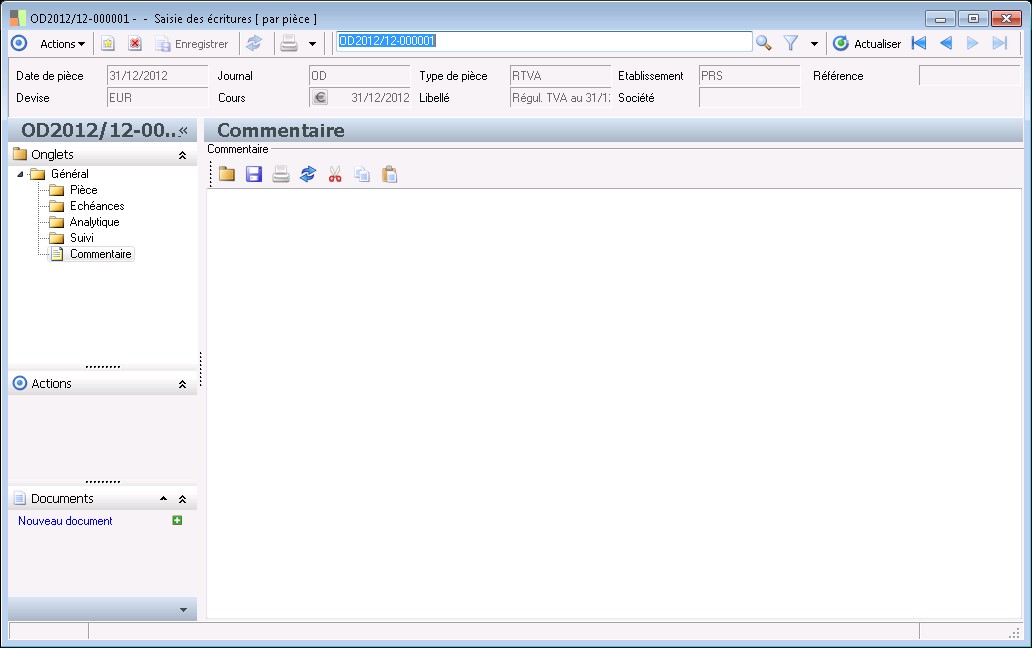
Task: Click the top toolbar printer icon
Action: (x=289, y=44)
